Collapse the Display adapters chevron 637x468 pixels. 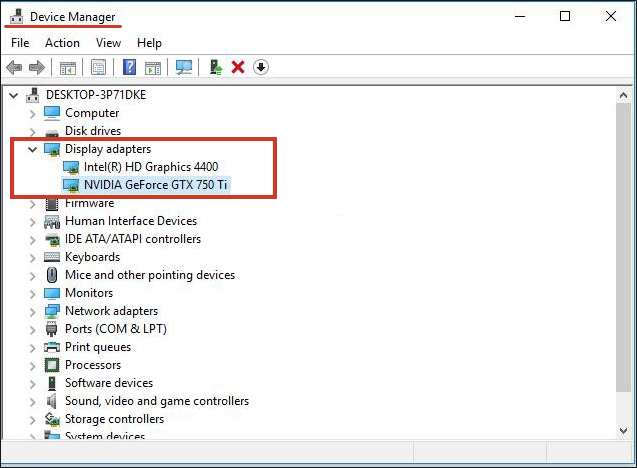coord(32,150)
